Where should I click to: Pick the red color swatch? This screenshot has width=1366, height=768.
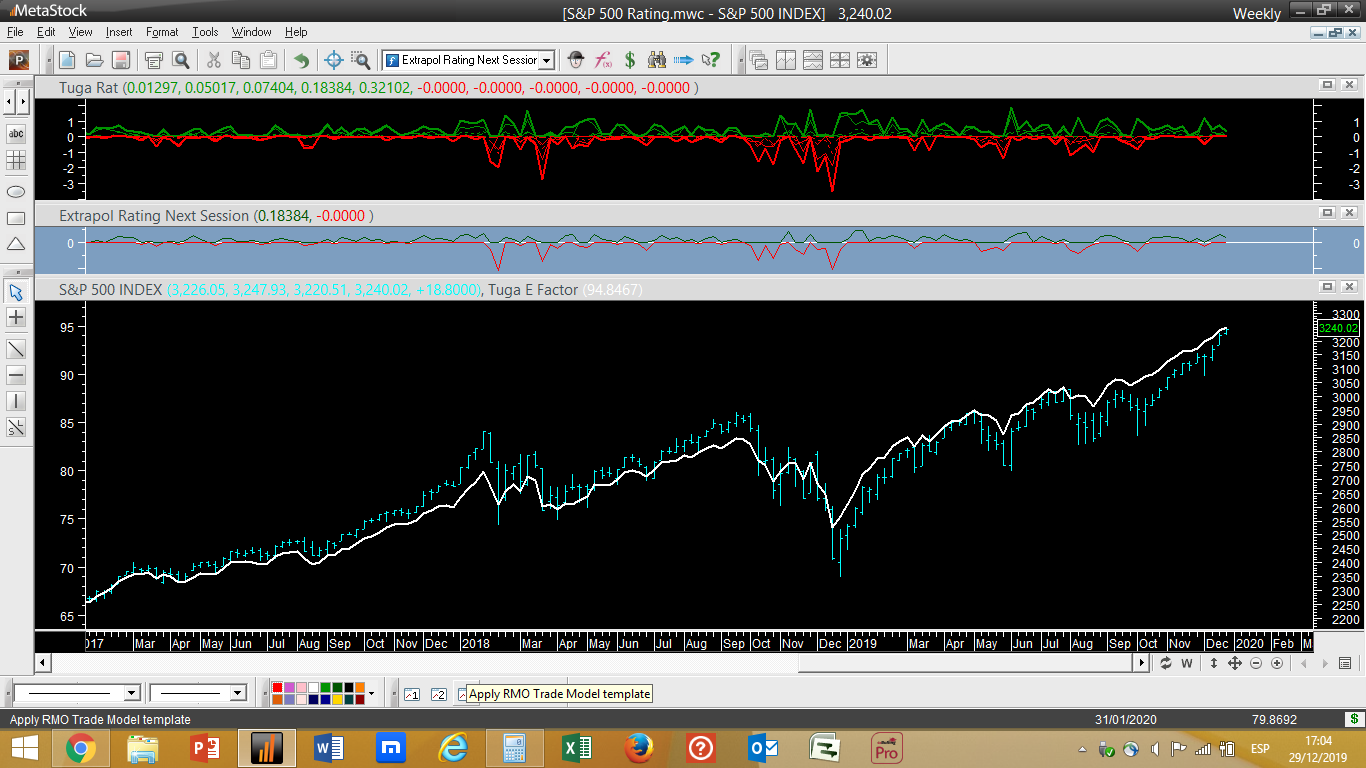(277, 688)
